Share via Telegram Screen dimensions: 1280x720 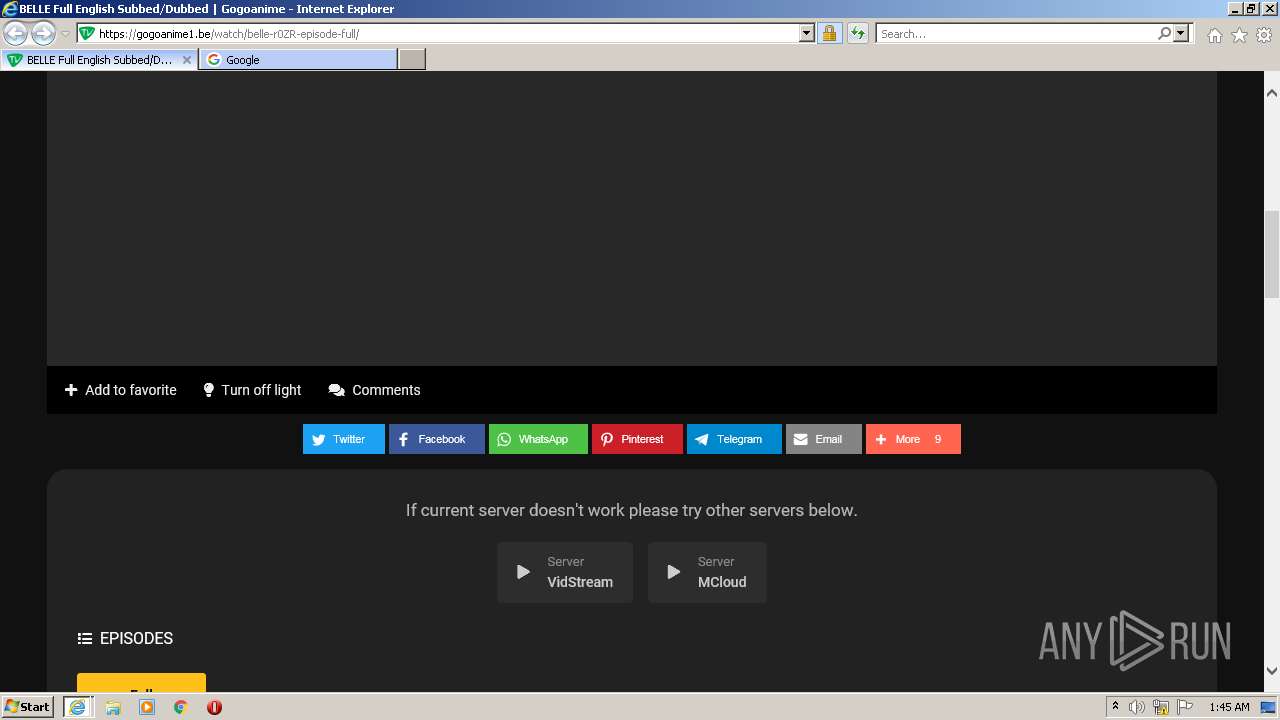734,439
